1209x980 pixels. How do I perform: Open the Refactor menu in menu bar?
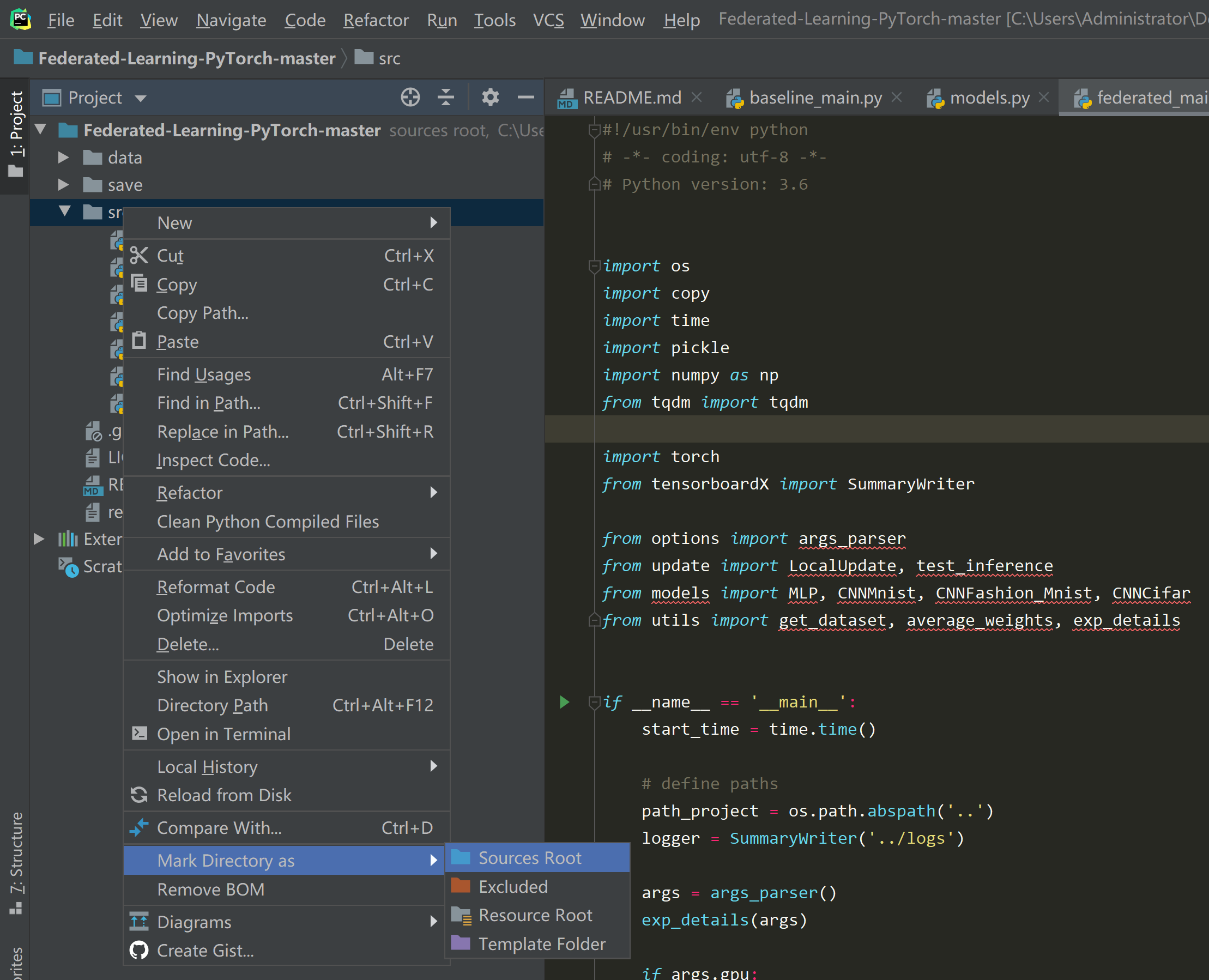(376, 20)
